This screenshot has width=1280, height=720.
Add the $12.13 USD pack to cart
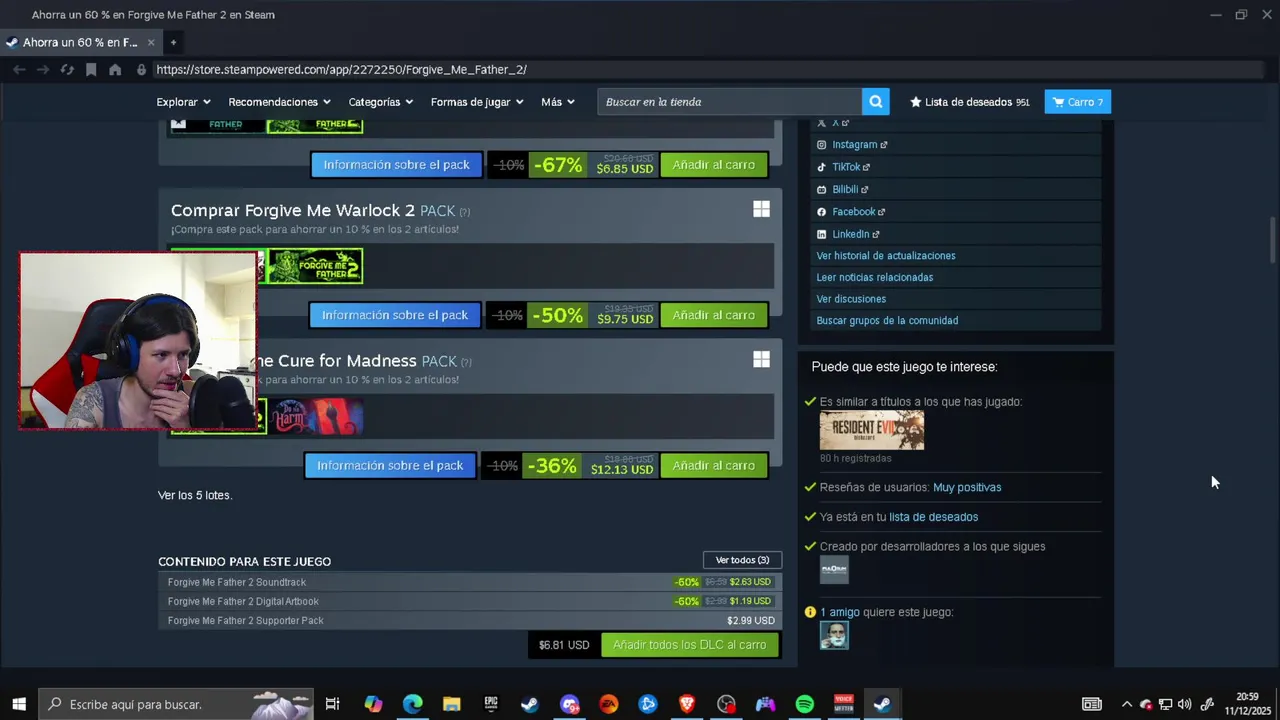tap(714, 466)
